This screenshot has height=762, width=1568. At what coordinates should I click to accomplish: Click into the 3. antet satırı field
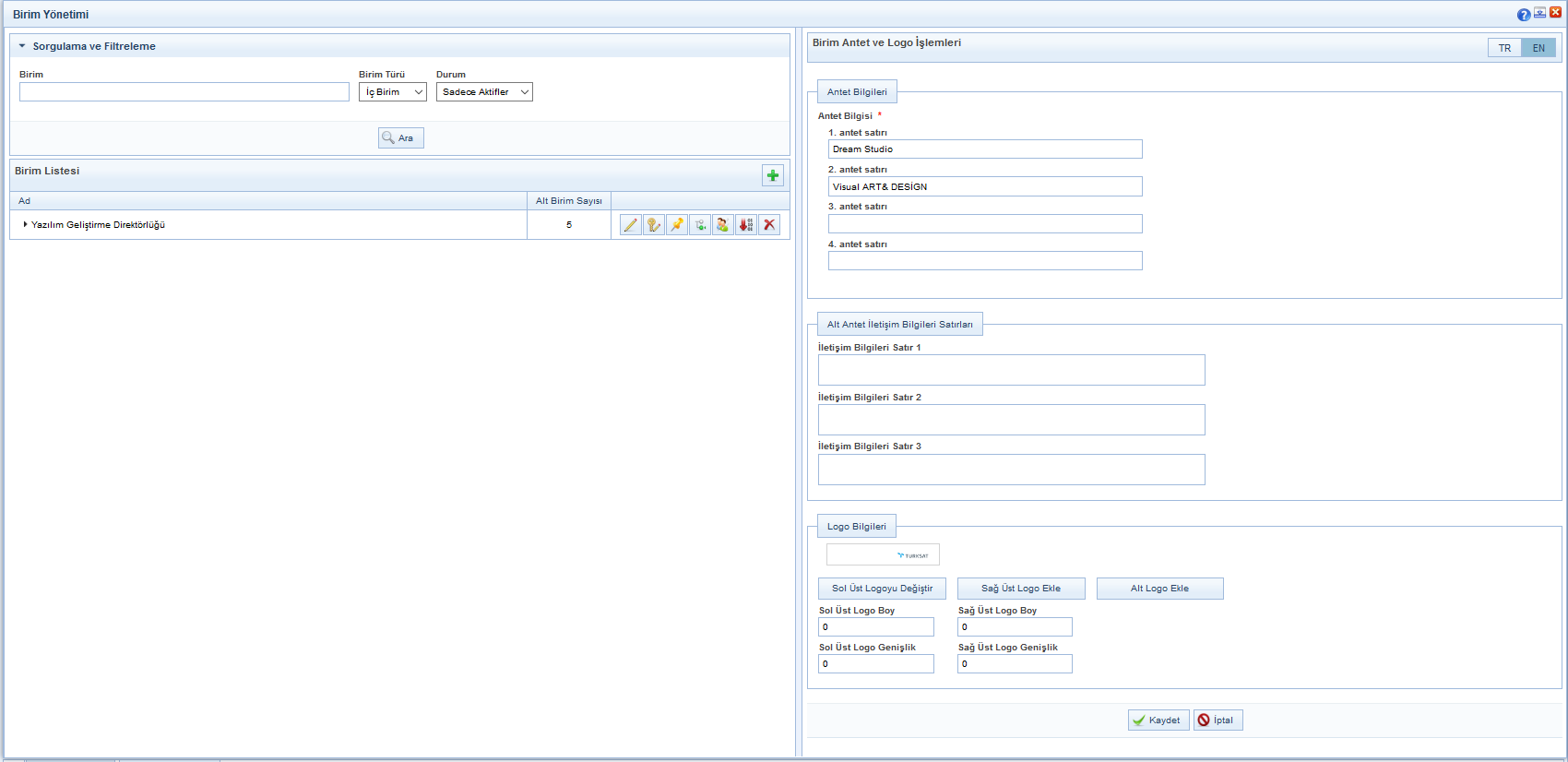pyautogui.click(x=985, y=224)
